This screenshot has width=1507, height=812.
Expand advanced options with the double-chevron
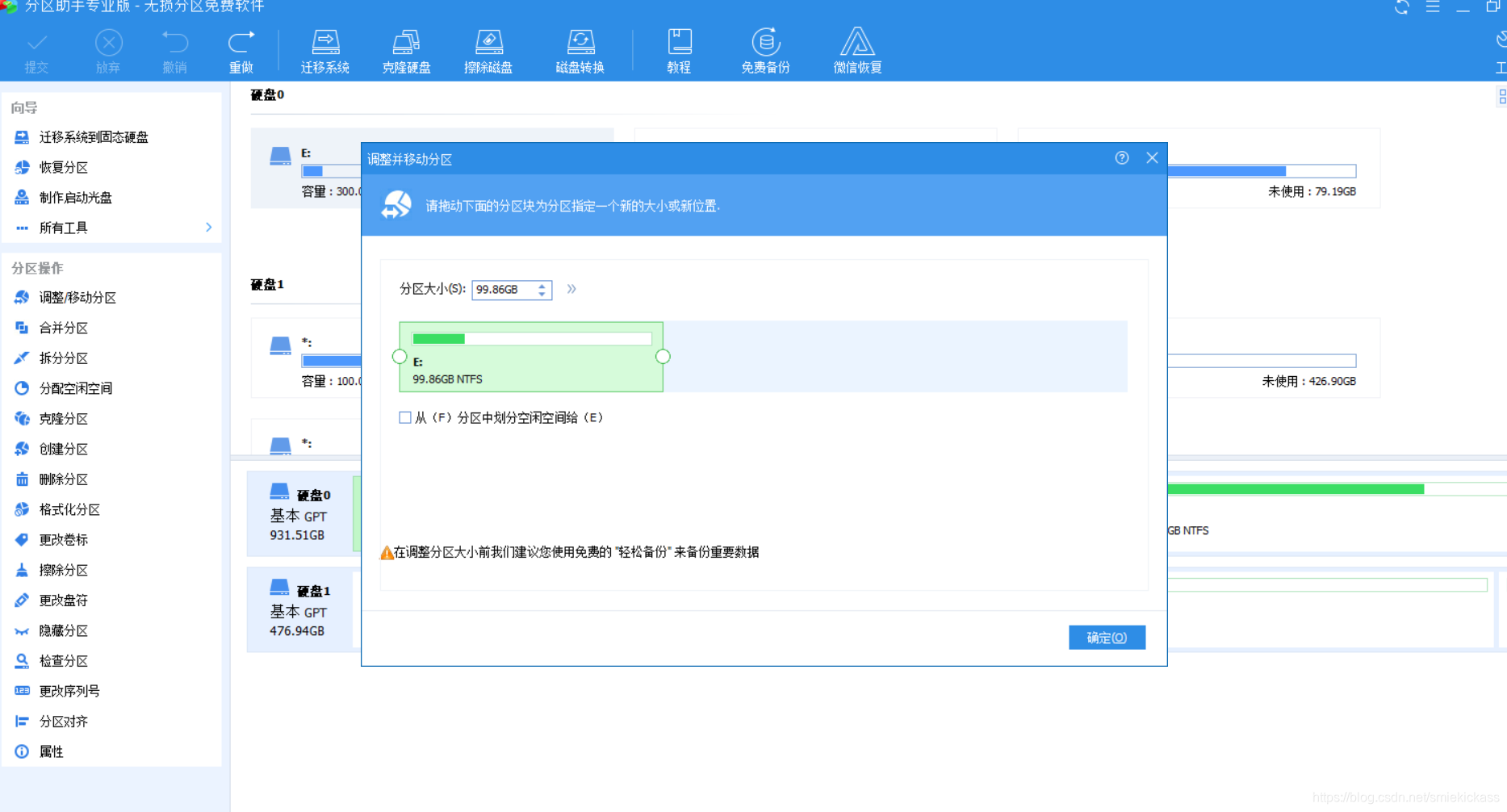click(x=571, y=289)
